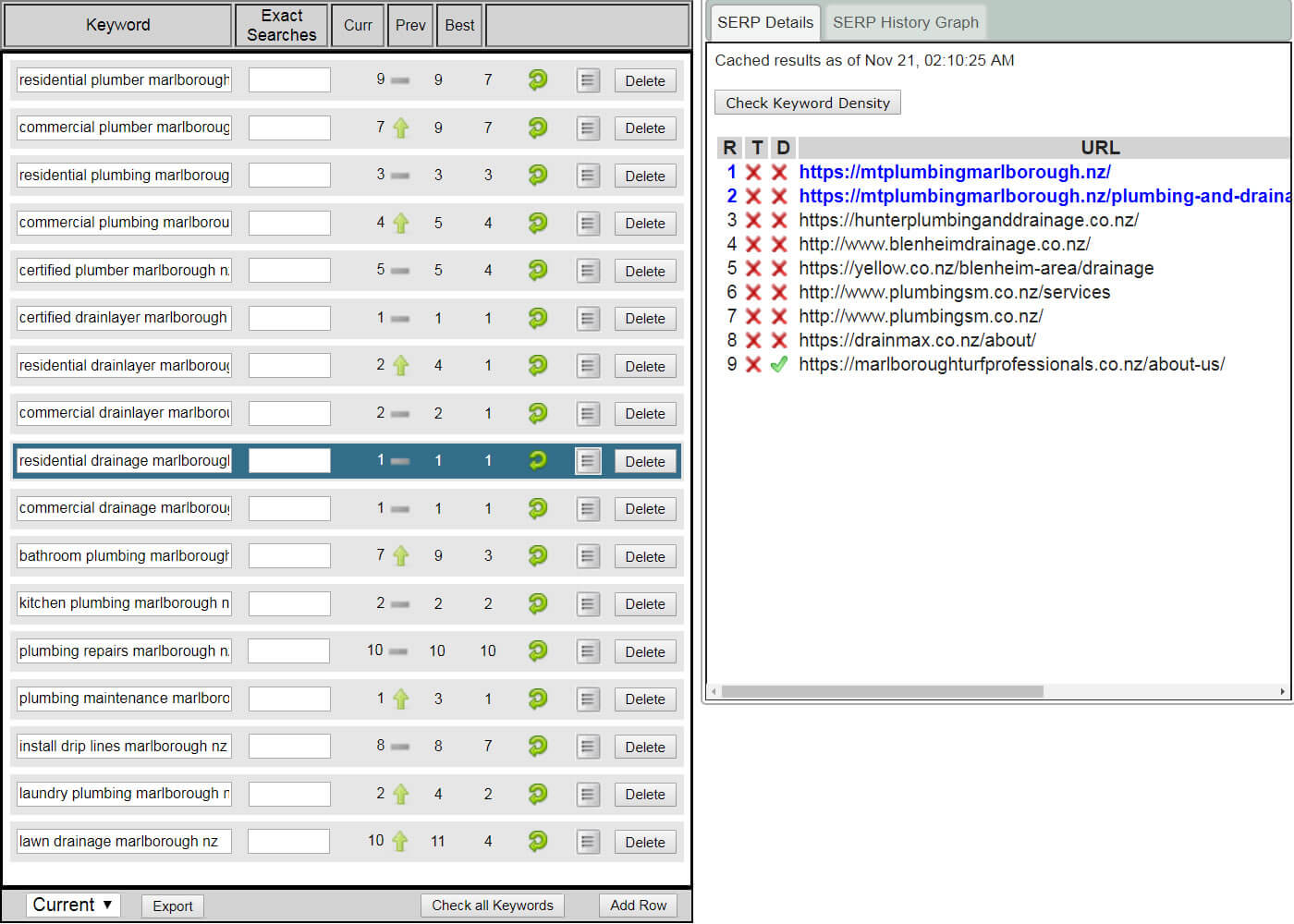Click refresh icon for kitchen plumbing marlborough row

(537, 603)
